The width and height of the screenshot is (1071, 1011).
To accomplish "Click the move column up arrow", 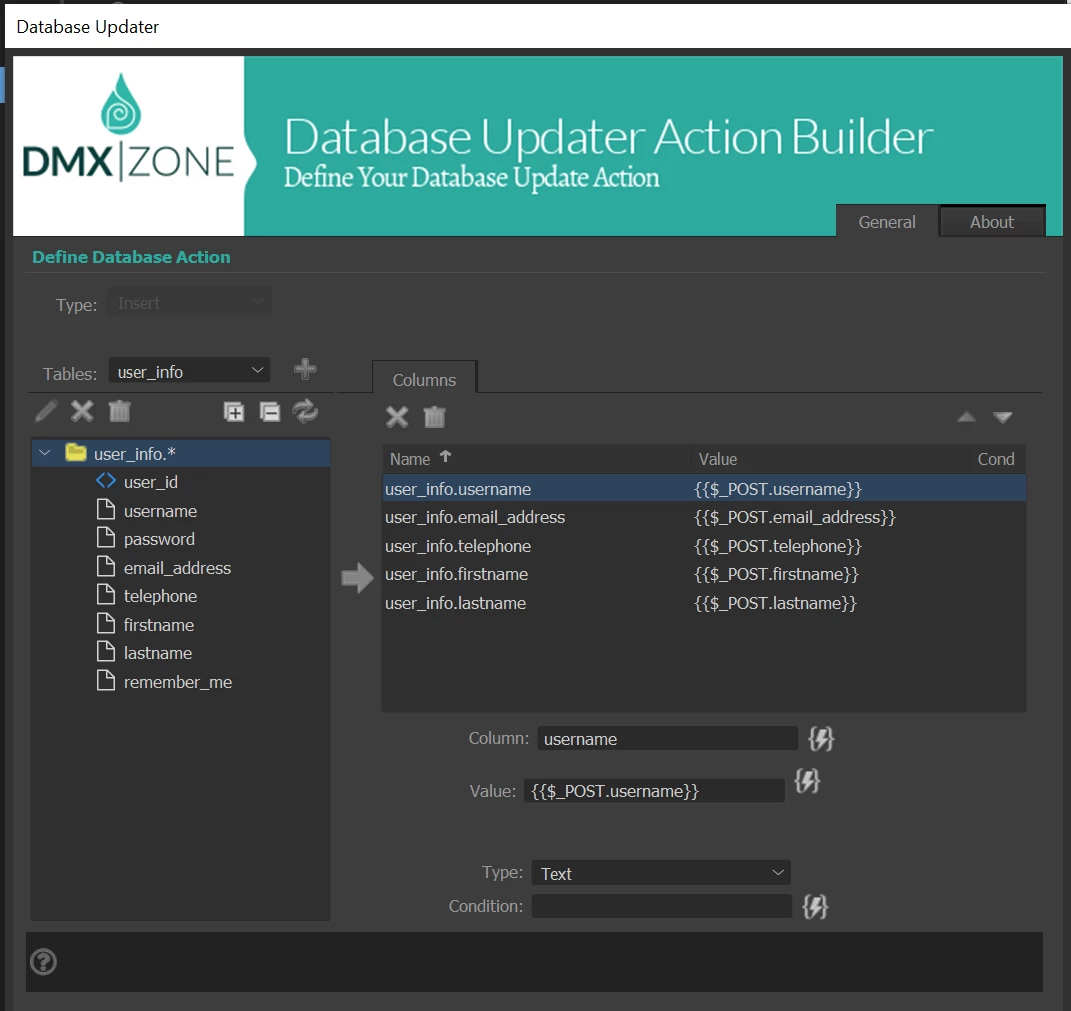I will point(966,417).
